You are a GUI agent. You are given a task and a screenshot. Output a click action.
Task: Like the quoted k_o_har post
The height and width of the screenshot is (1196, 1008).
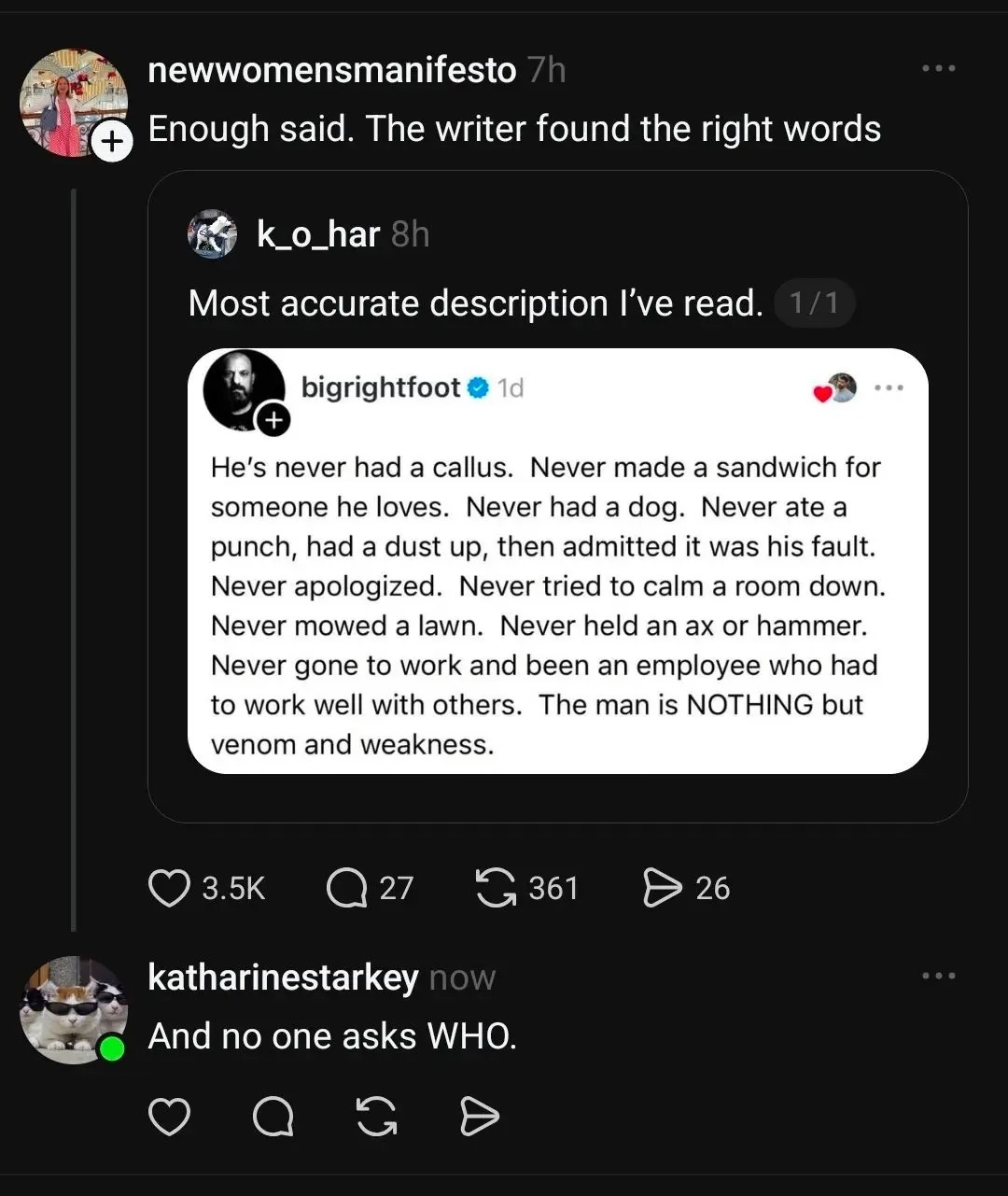click(169, 889)
